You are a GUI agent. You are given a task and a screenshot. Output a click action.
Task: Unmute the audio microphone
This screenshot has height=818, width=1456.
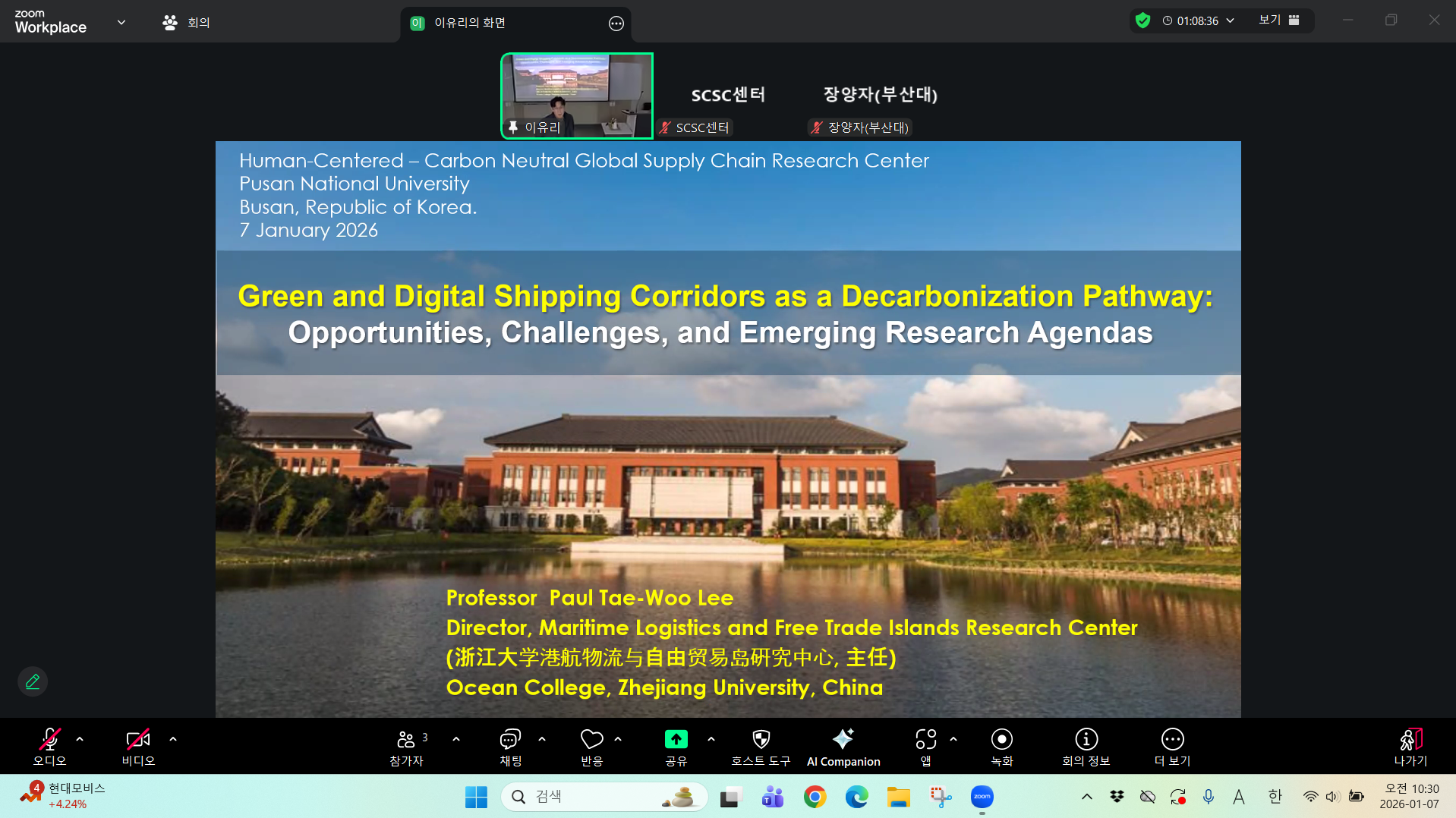pos(49,739)
